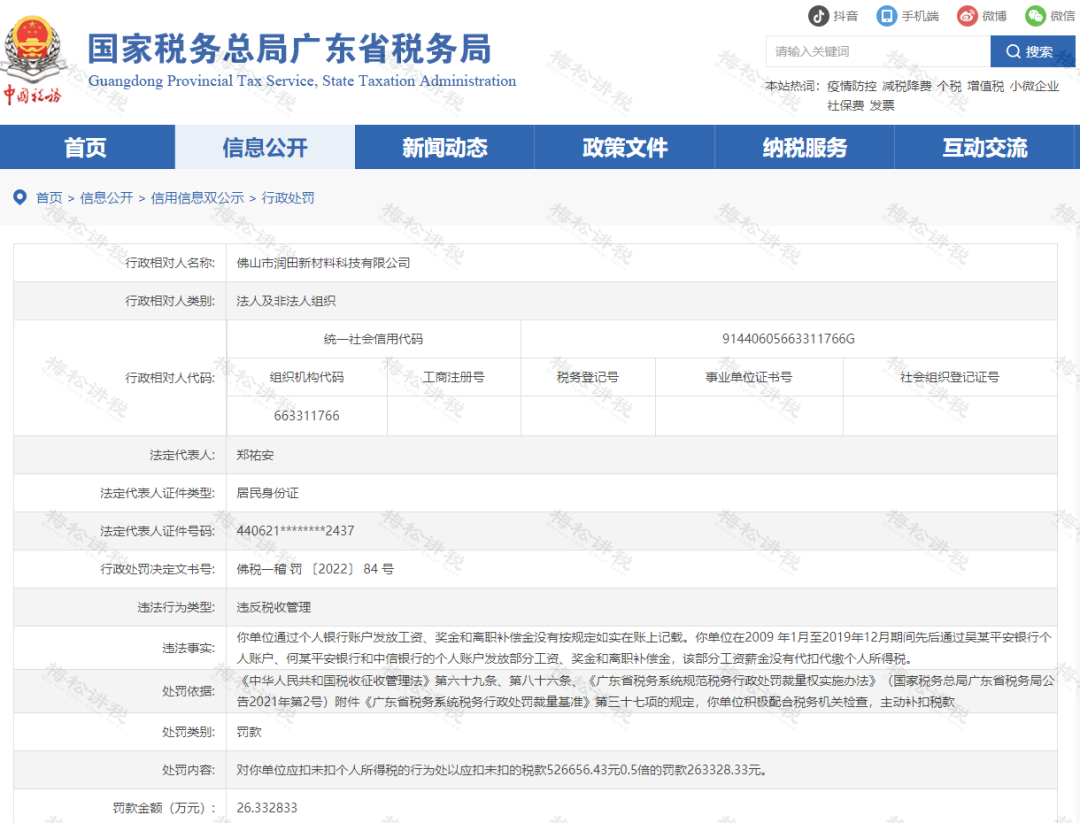Screen dimensions: 1080x823
Task: Switch to the 新闻动态 tab
Action: tap(444, 147)
